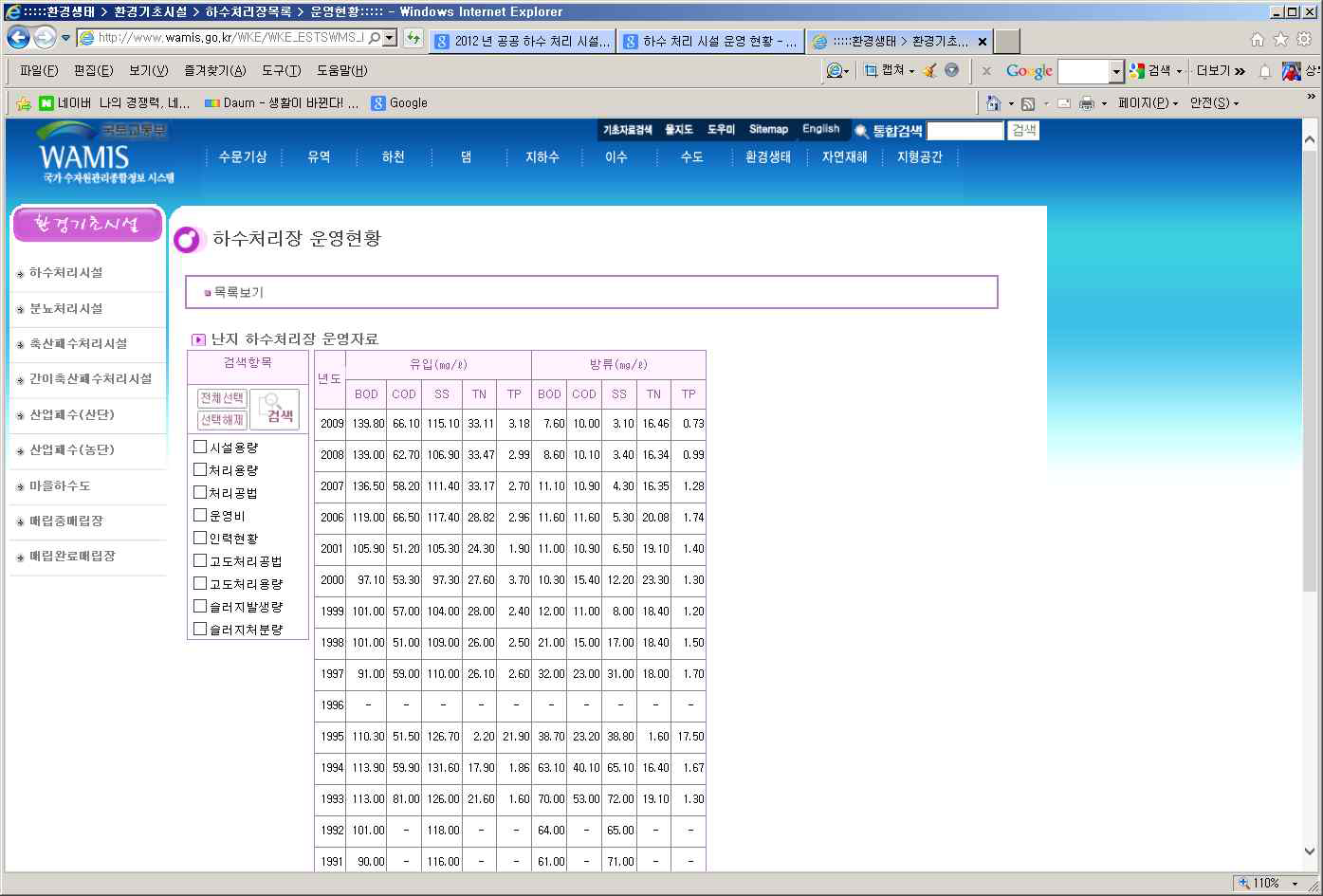The height and width of the screenshot is (896, 1323).
Task: Click the broom cleanup icon in toolbar
Action: pyautogui.click(x=930, y=70)
